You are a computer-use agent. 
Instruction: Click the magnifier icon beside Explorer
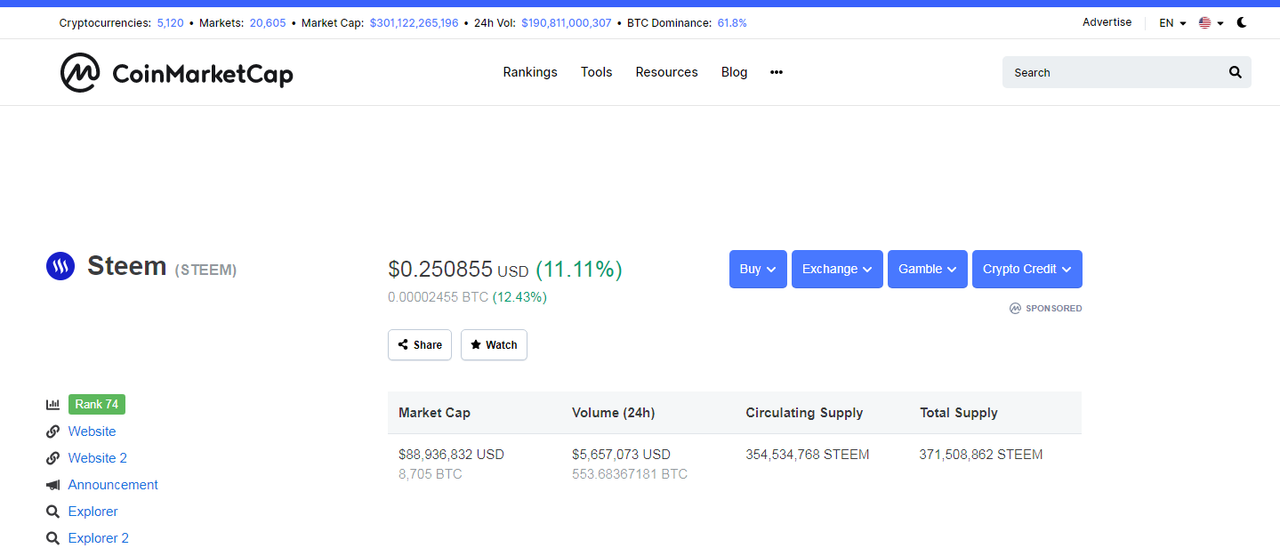click(x=53, y=511)
